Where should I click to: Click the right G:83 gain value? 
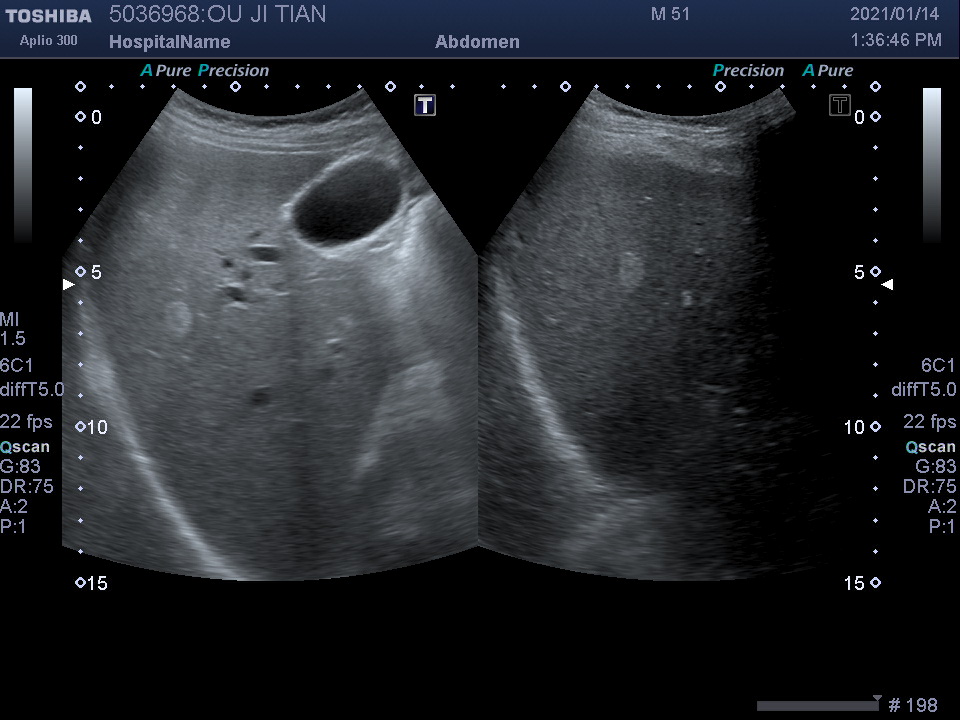pos(936,467)
